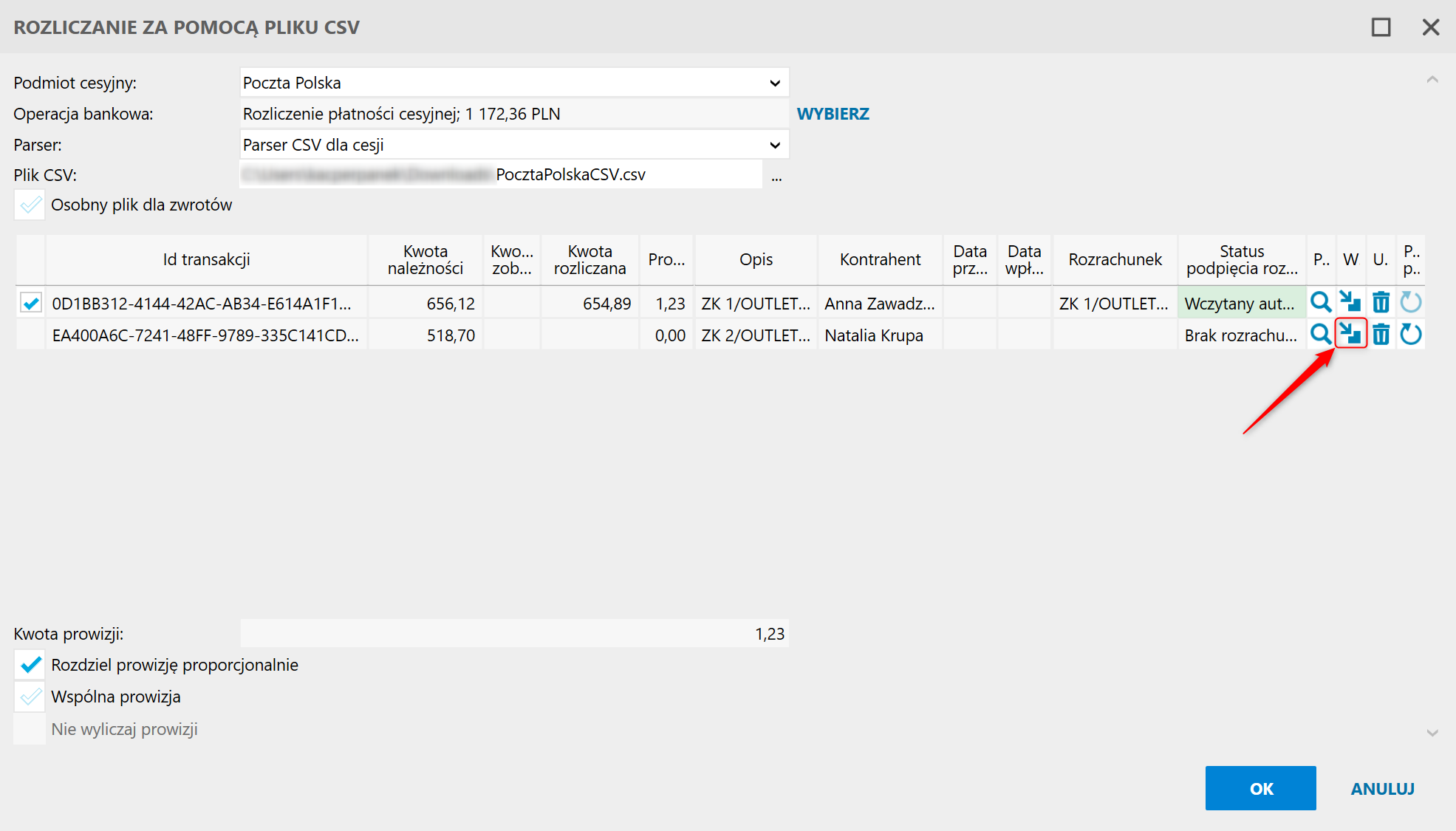
Task: Toggle Osobny plik dla zwrotów checkbox
Action: (x=30, y=205)
